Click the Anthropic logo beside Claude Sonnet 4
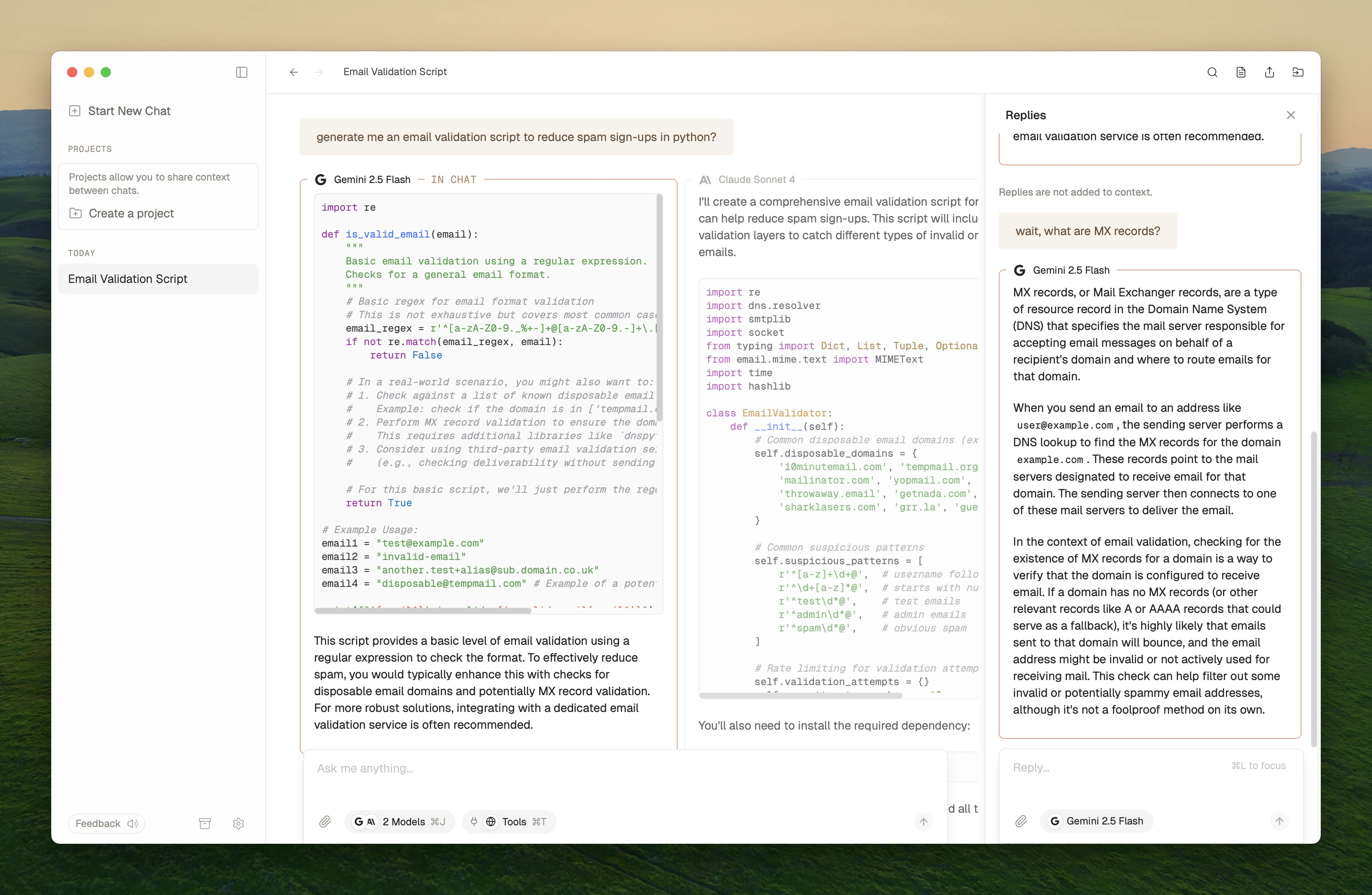Screen dimensions: 1372x895 coord(705,180)
